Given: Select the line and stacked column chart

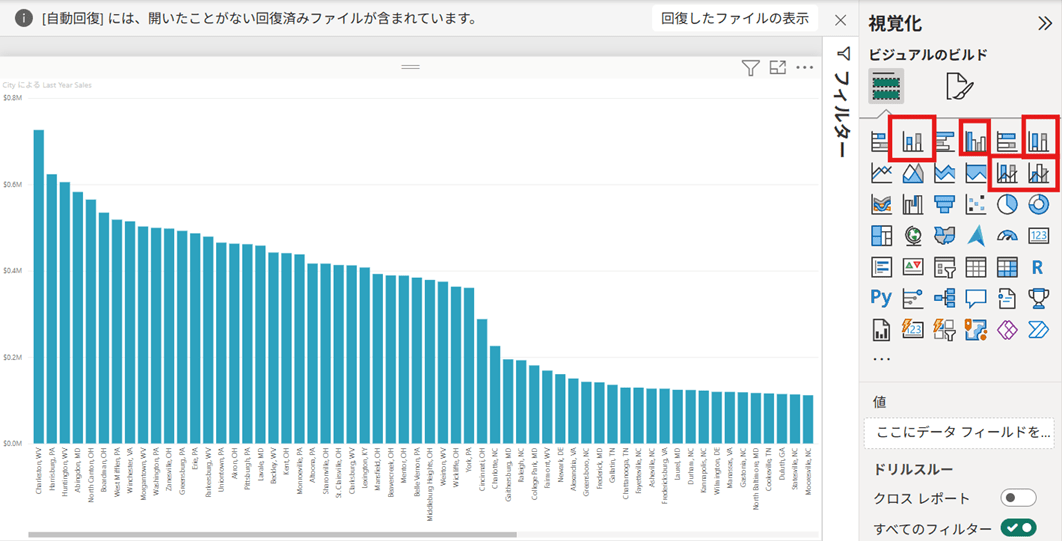Looking at the screenshot, I should click(1008, 174).
